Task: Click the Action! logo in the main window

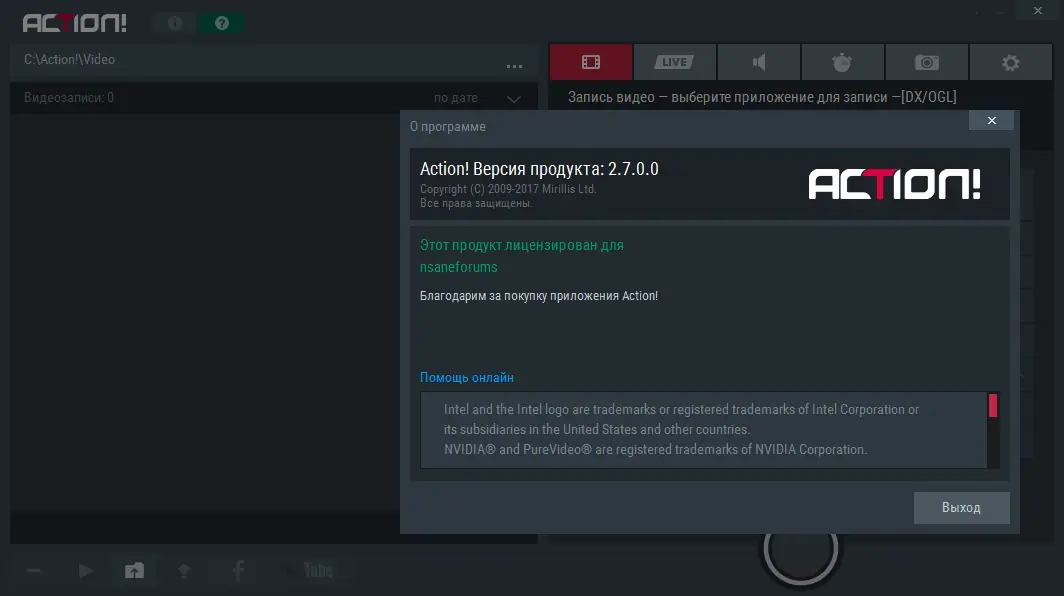Action: click(x=75, y=23)
